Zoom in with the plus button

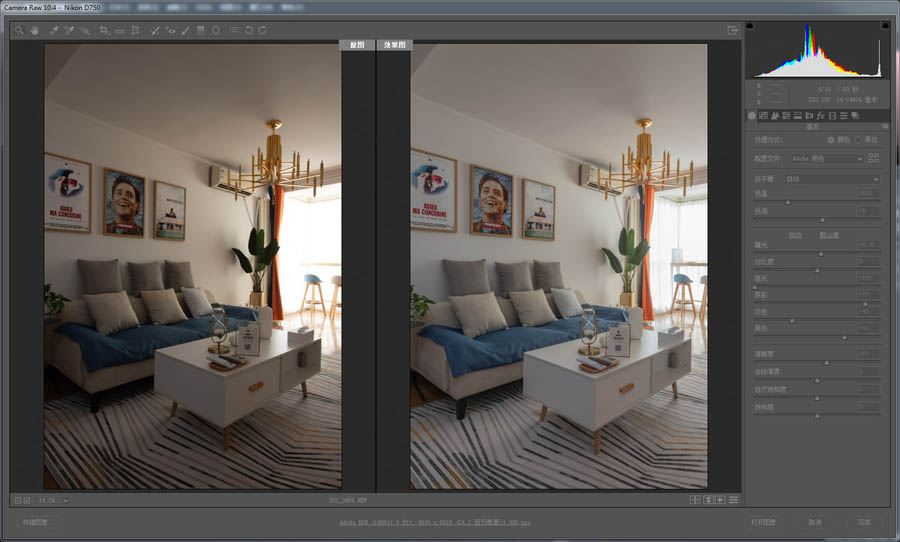[26, 501]
